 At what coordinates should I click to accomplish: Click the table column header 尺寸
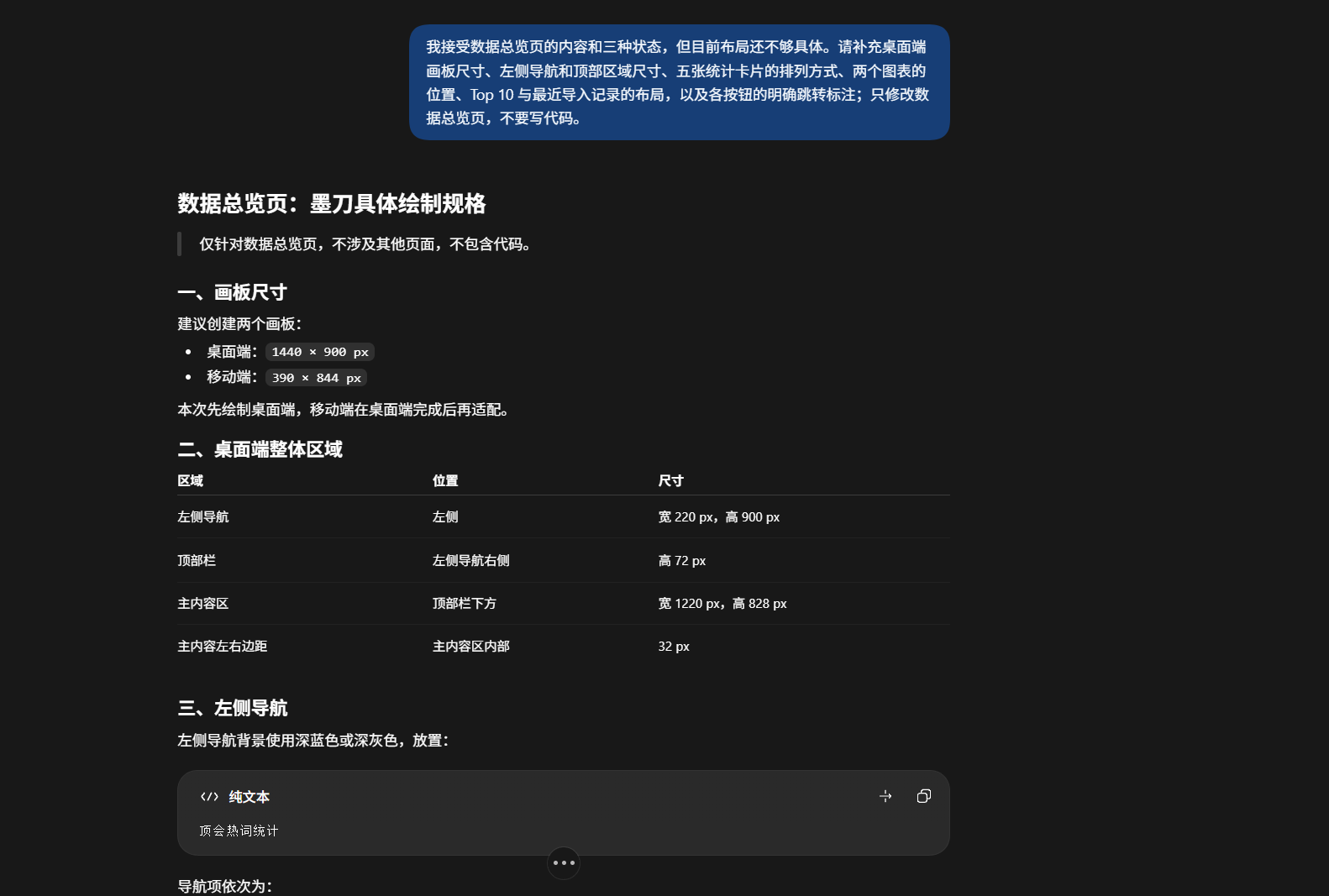coord(670,481)
